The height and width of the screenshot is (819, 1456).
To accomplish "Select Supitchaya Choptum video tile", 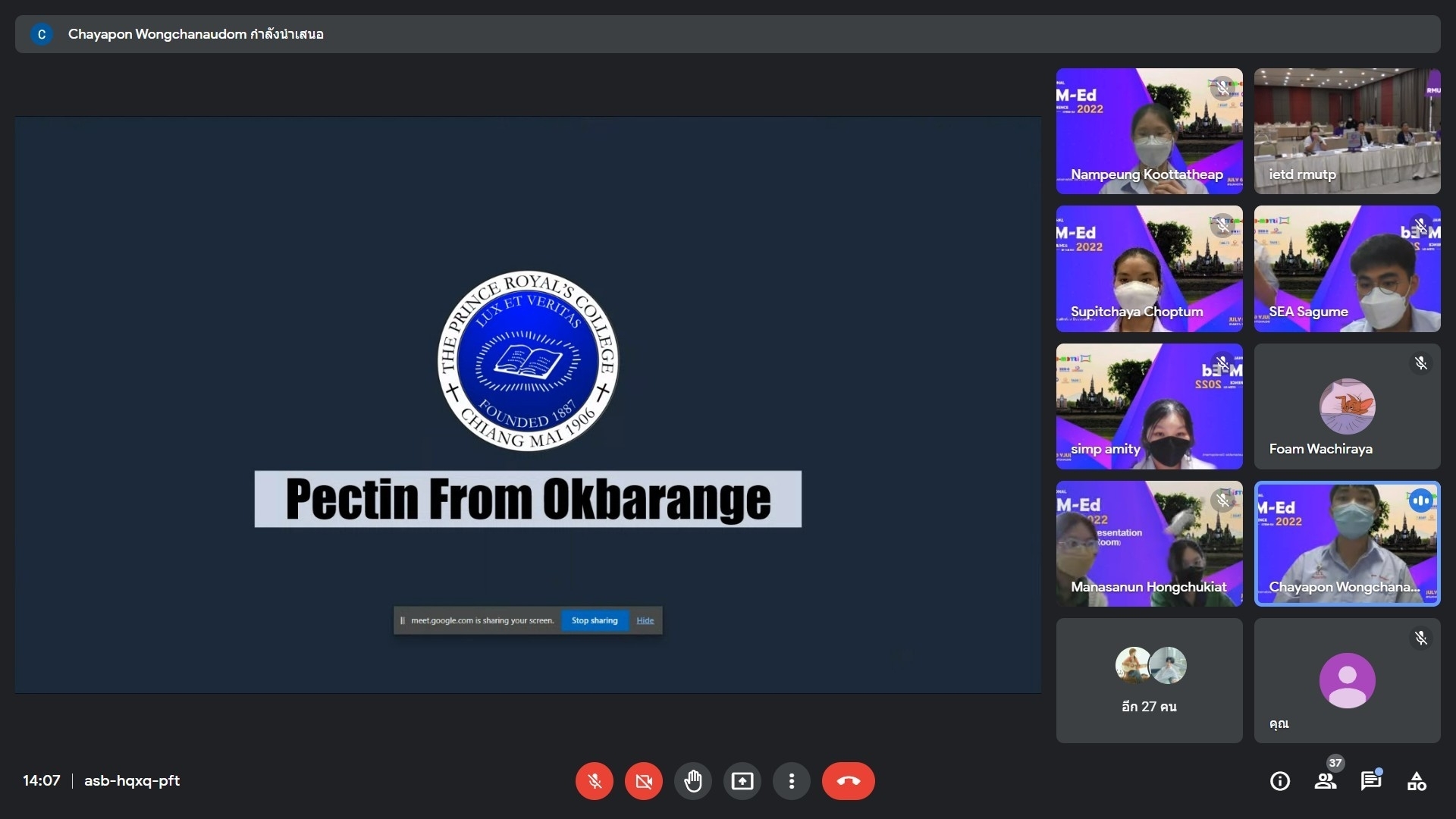I will pos(1150,268).
